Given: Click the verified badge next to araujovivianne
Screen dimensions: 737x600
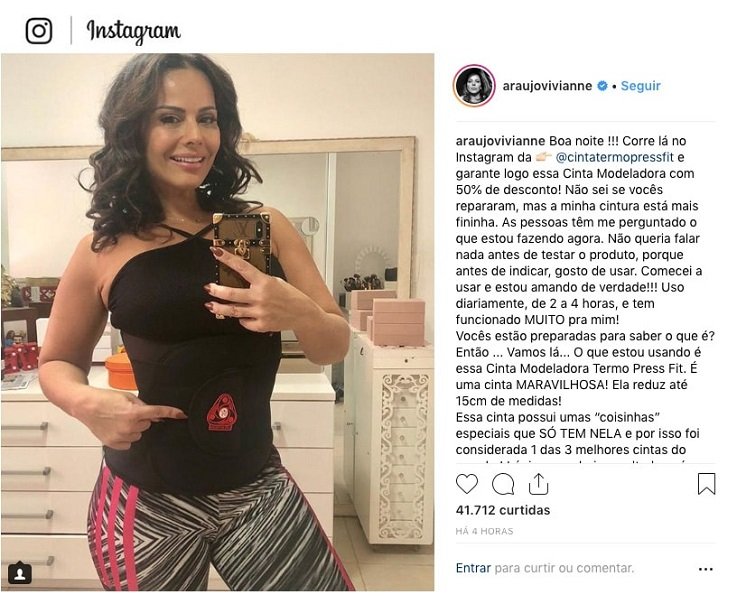Looking at the screenshot, I should (602, 86).
